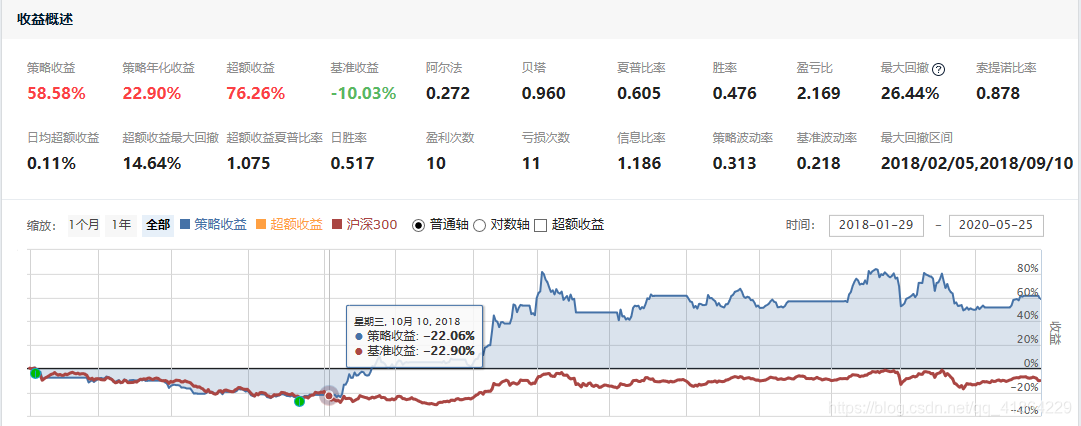Click the 超额收益 value 76.26%
The image size is (1081, 426).
[x=256, y=94]
